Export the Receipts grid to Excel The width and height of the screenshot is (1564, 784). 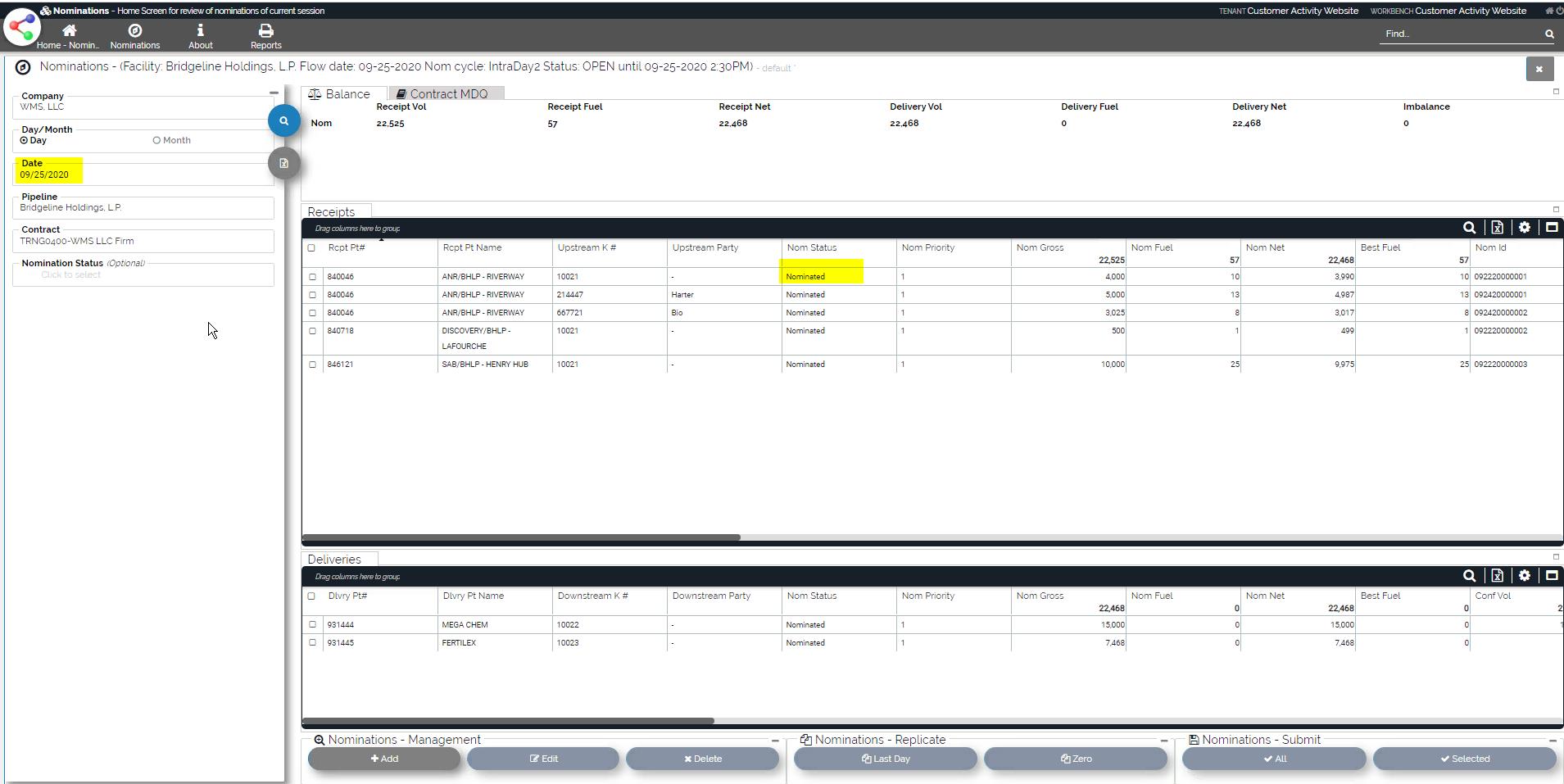click(1497, 228)
